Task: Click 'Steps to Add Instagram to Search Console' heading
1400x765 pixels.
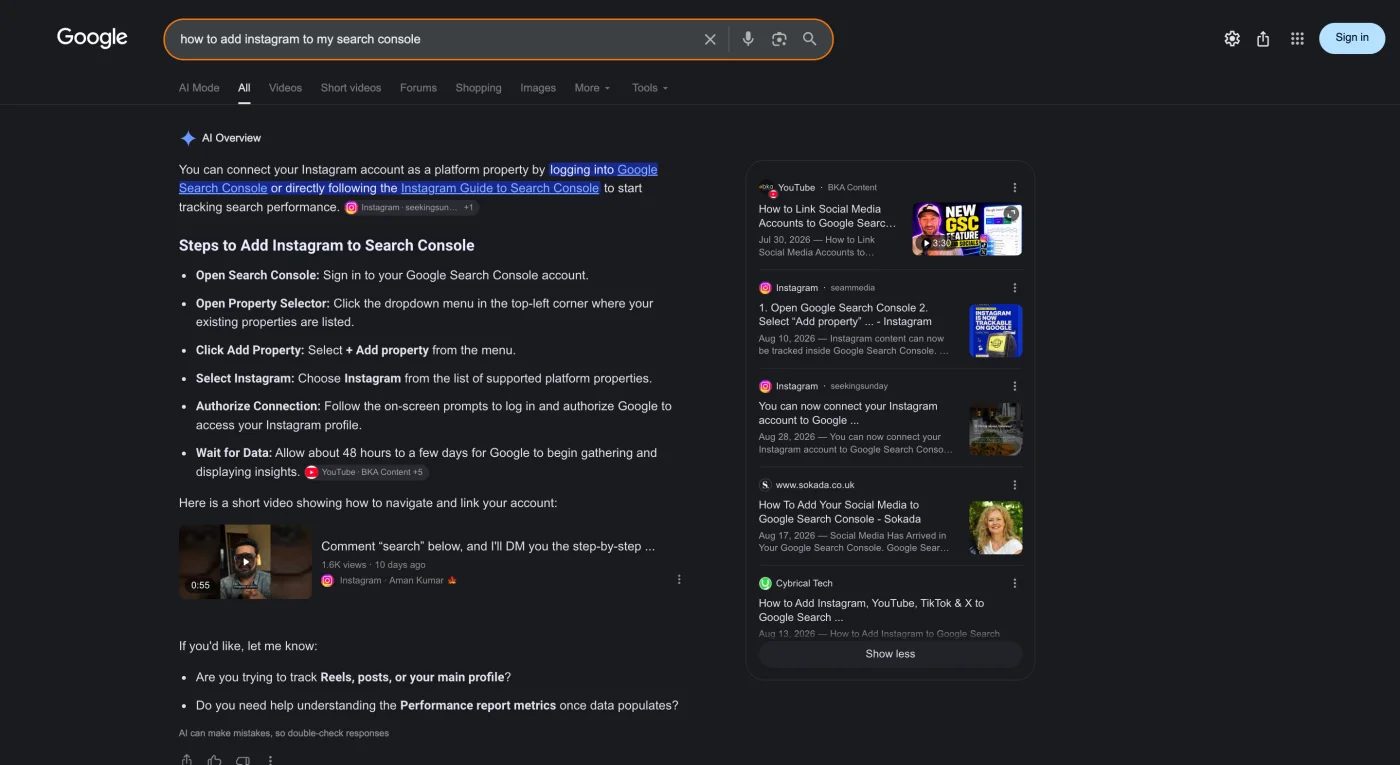Action: click(326, 245)
